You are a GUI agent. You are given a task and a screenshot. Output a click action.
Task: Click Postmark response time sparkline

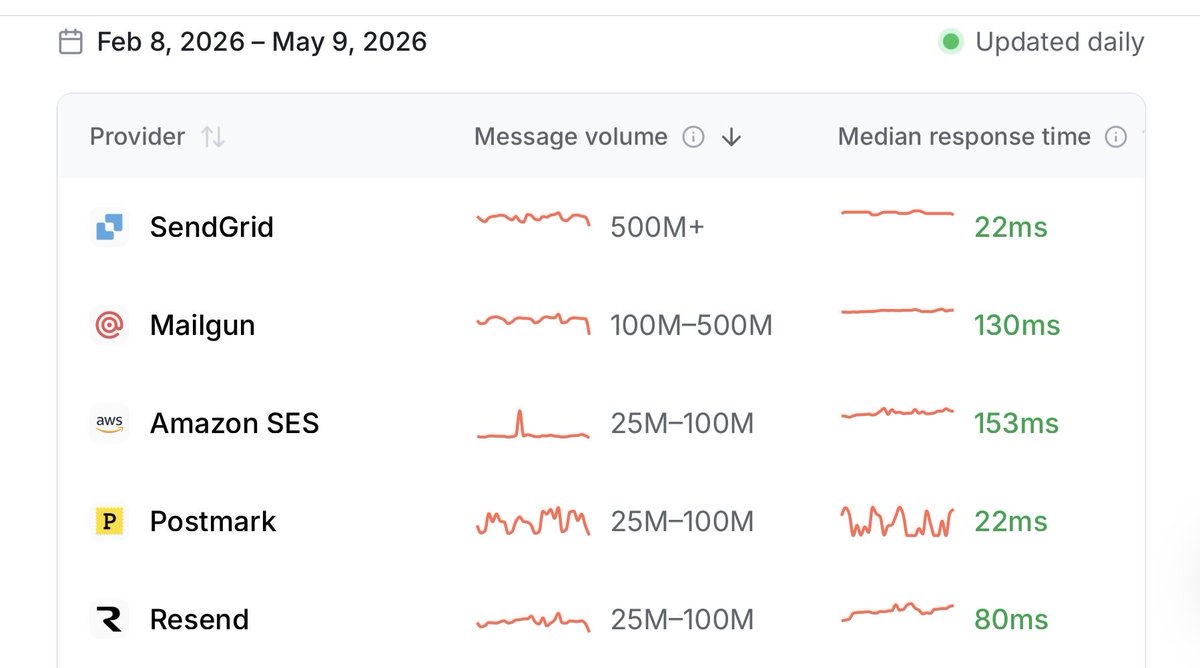pyautogui.click(x=897, y=521)
